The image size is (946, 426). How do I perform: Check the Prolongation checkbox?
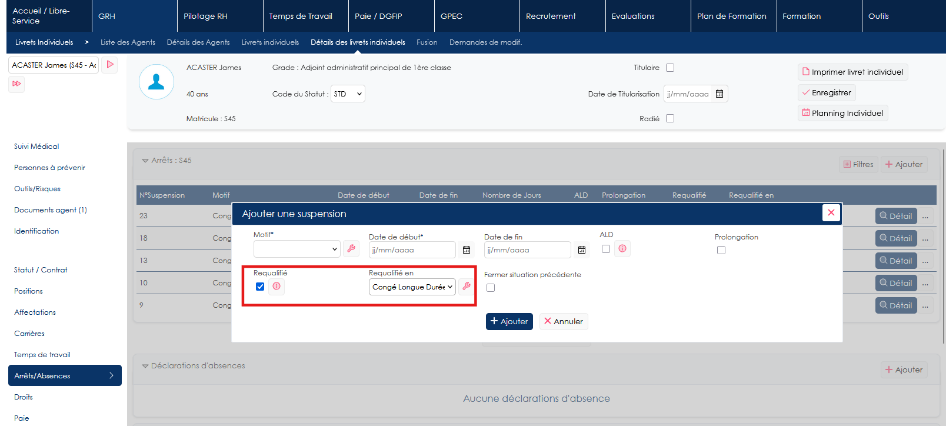pos(721,250)
